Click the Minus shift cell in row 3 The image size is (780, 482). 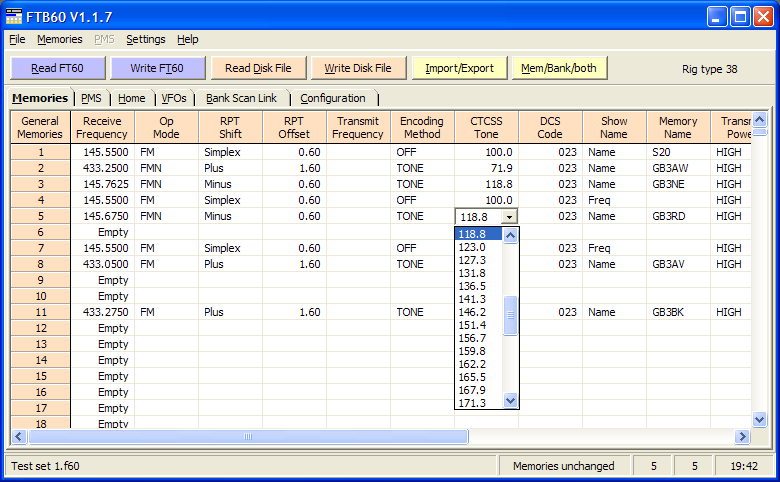point(231,184)
